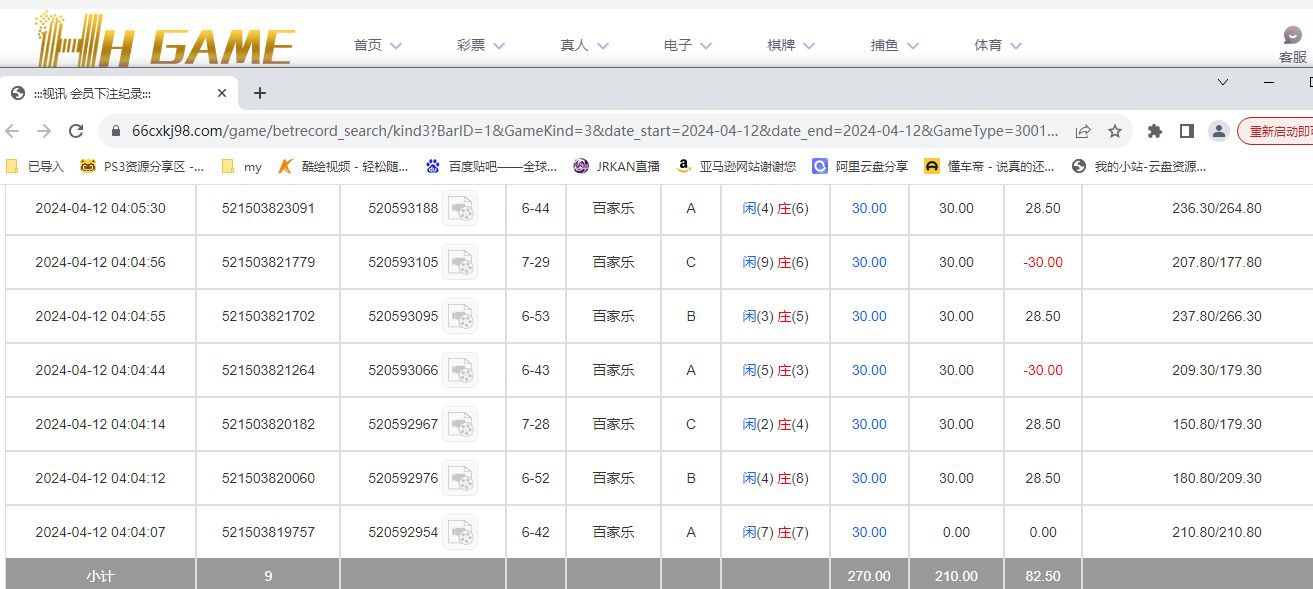Click the 30.00 bet amount link for 521503821779
The height and width of the screenshot is (589, 1313).
click(x=869, y=263)
